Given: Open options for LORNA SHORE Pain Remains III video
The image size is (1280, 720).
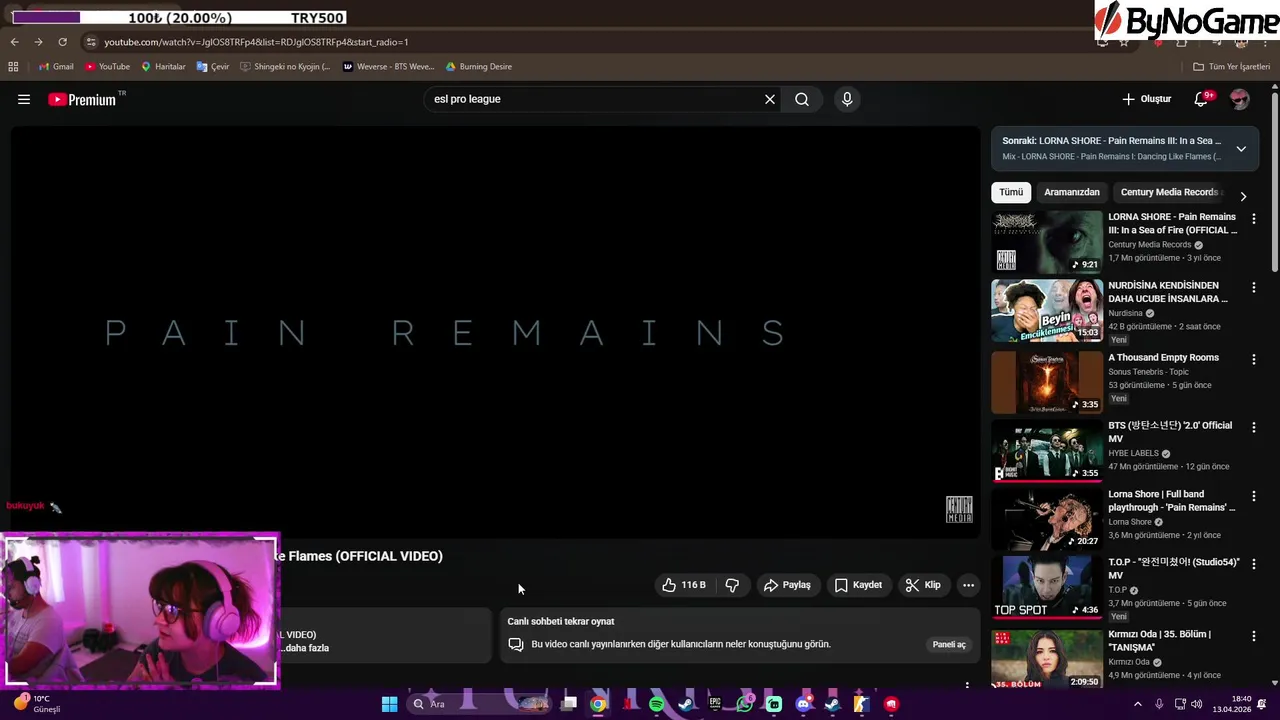Looking at the screenshot, I should click(1253, 218).
